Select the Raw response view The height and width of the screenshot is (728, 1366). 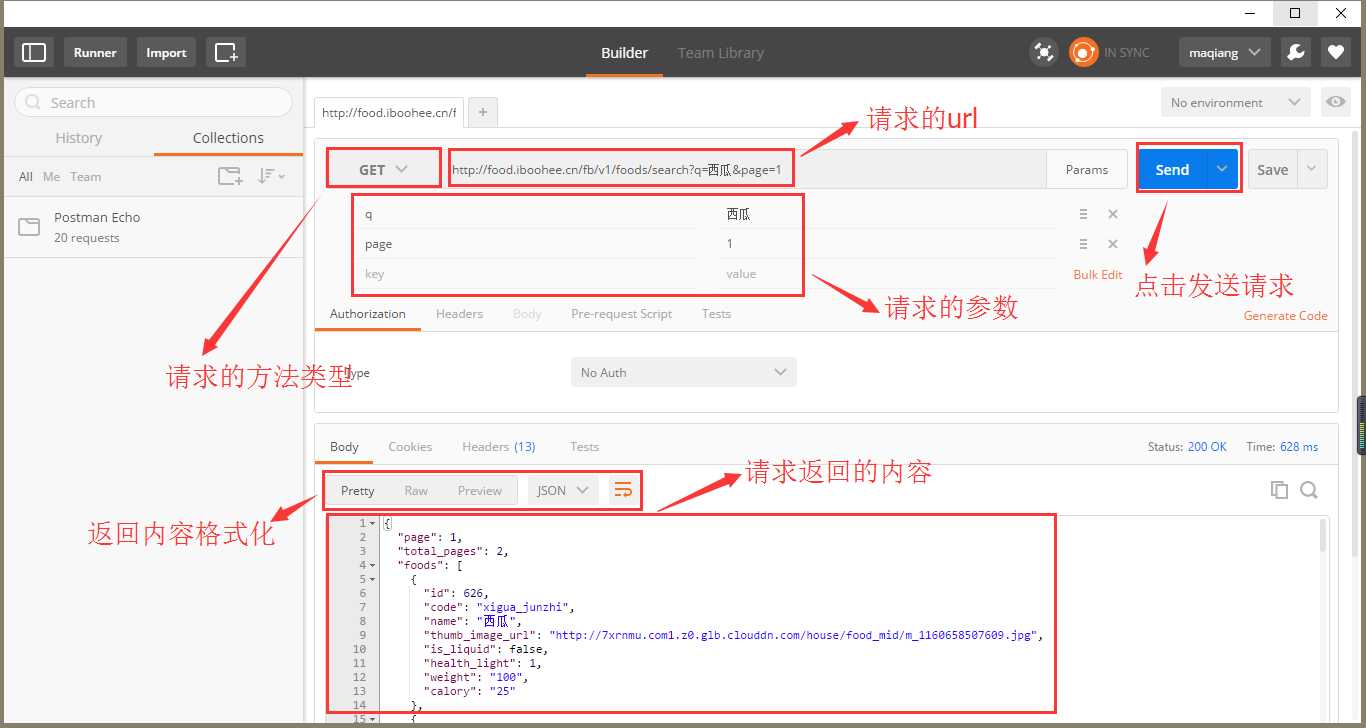point(416,490)
